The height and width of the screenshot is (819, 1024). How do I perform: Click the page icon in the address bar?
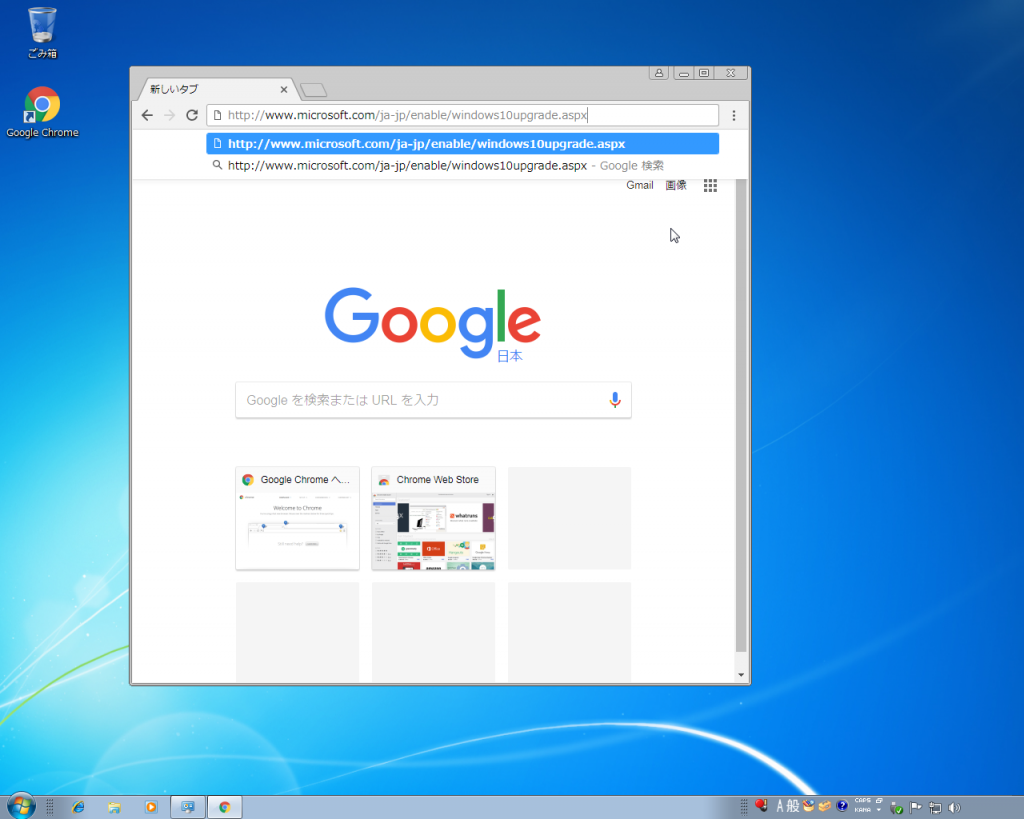pyautogui.click(x=218, y=115)
